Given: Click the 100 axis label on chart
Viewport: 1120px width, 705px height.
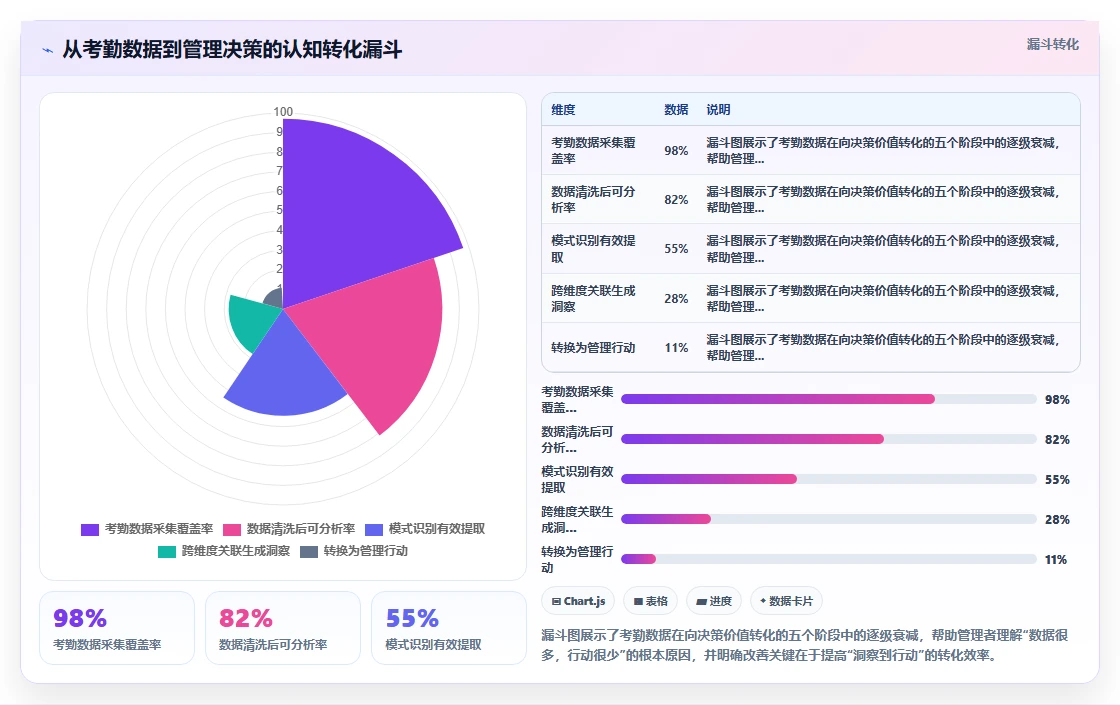Looking at the screenshot, I should click(283, 111).
